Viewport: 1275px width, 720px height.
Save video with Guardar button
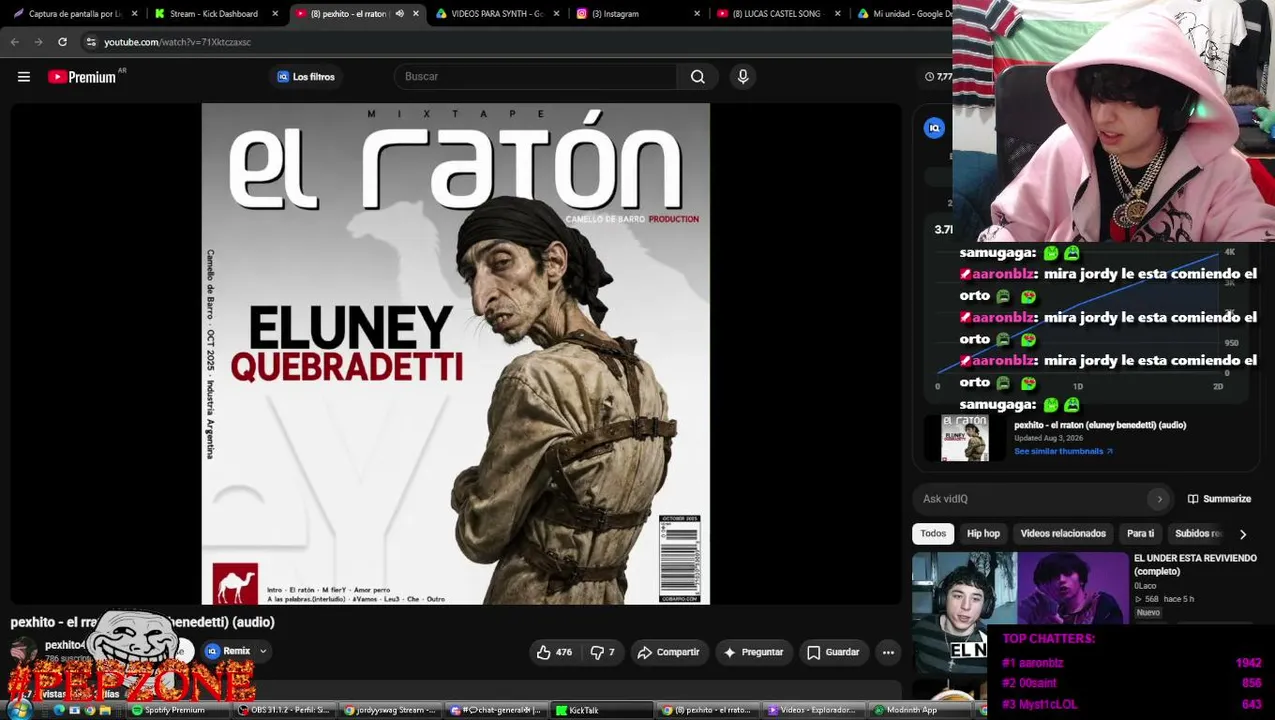click(833, 652)
